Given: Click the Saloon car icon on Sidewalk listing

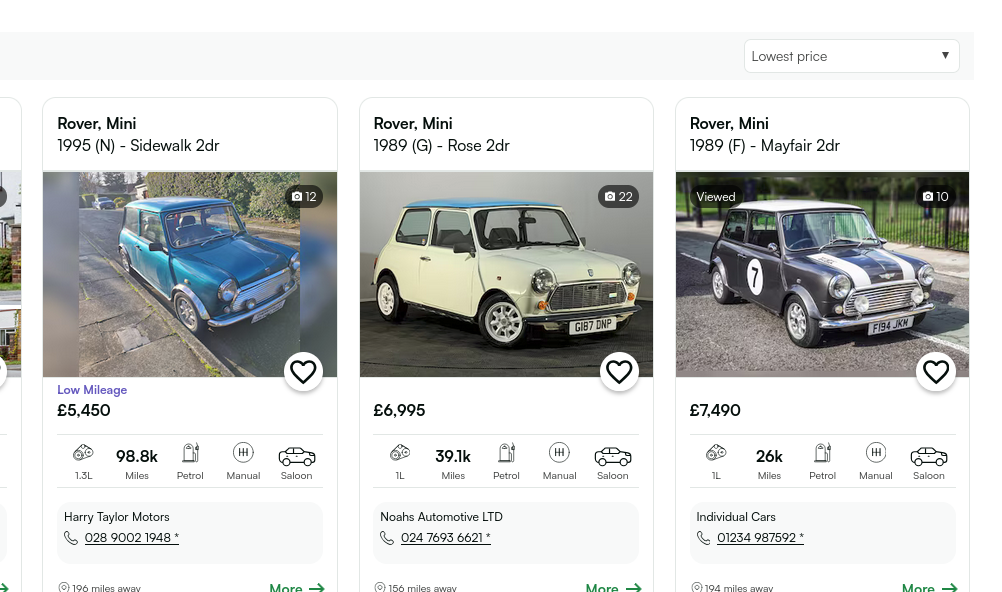Looking at the screenshot, I should [297, 456].
